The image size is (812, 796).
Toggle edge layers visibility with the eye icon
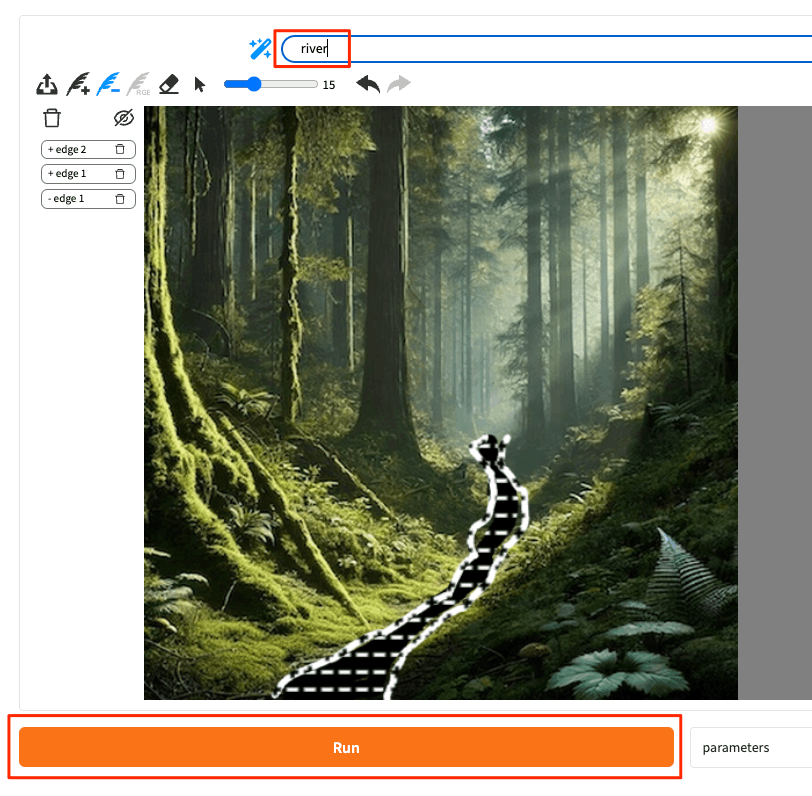(124, 118)
